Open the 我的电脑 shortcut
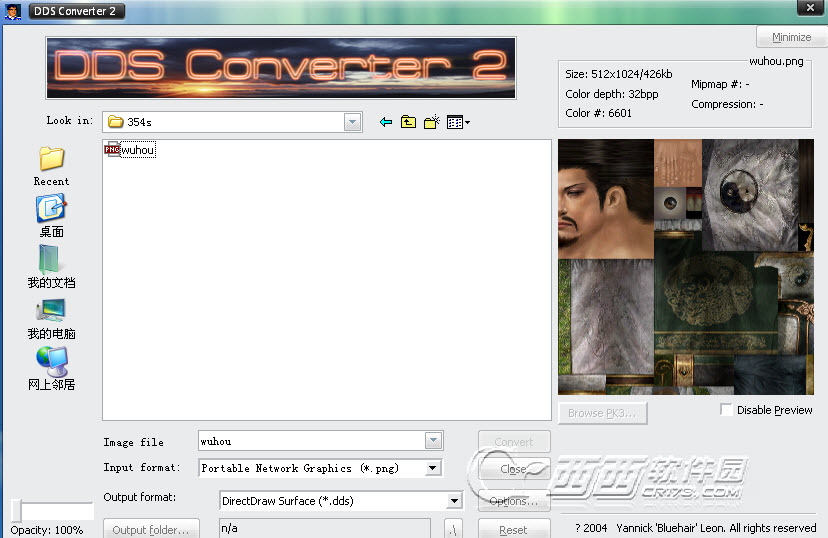The height and width of the screenshot is (538, 828). 51,318
